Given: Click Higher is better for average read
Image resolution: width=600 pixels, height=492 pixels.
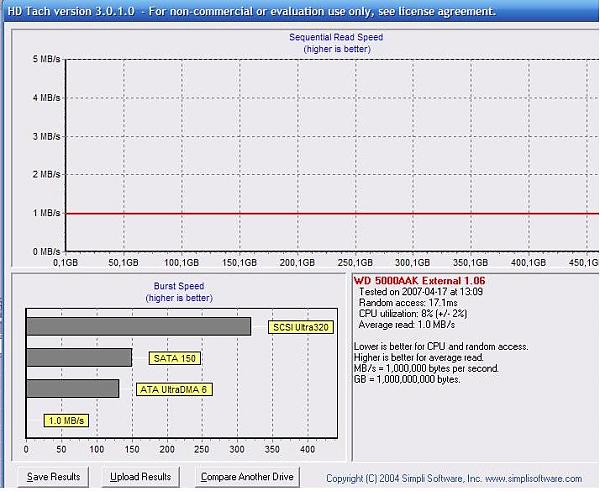Looking at the screenshot, I should pyautogui.click(x=419, y=358).
